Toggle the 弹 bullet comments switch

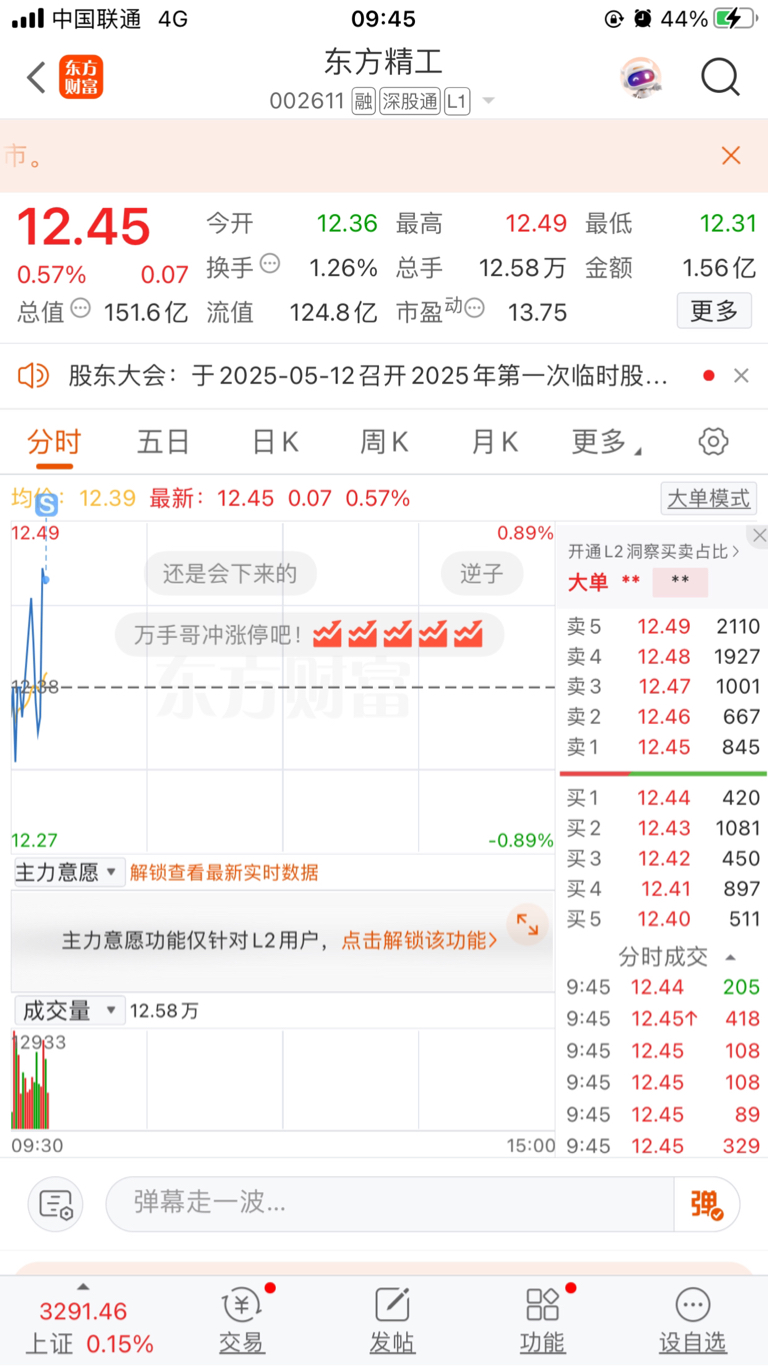707,1203
